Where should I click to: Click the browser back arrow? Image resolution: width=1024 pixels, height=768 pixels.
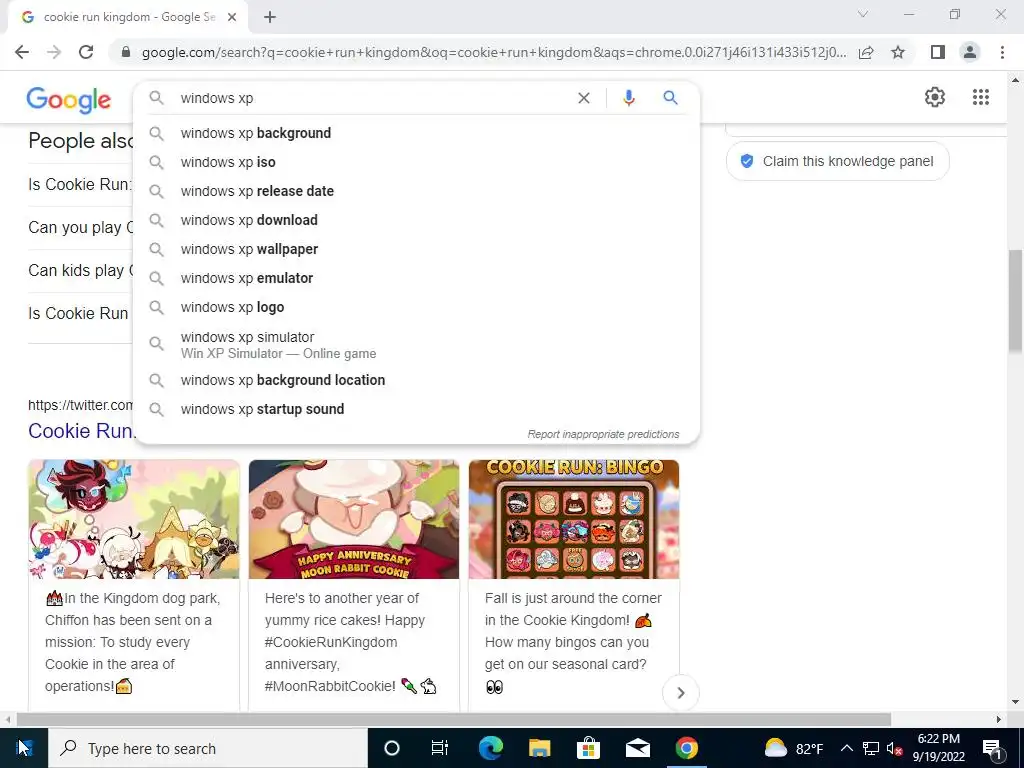click(22, 52)
